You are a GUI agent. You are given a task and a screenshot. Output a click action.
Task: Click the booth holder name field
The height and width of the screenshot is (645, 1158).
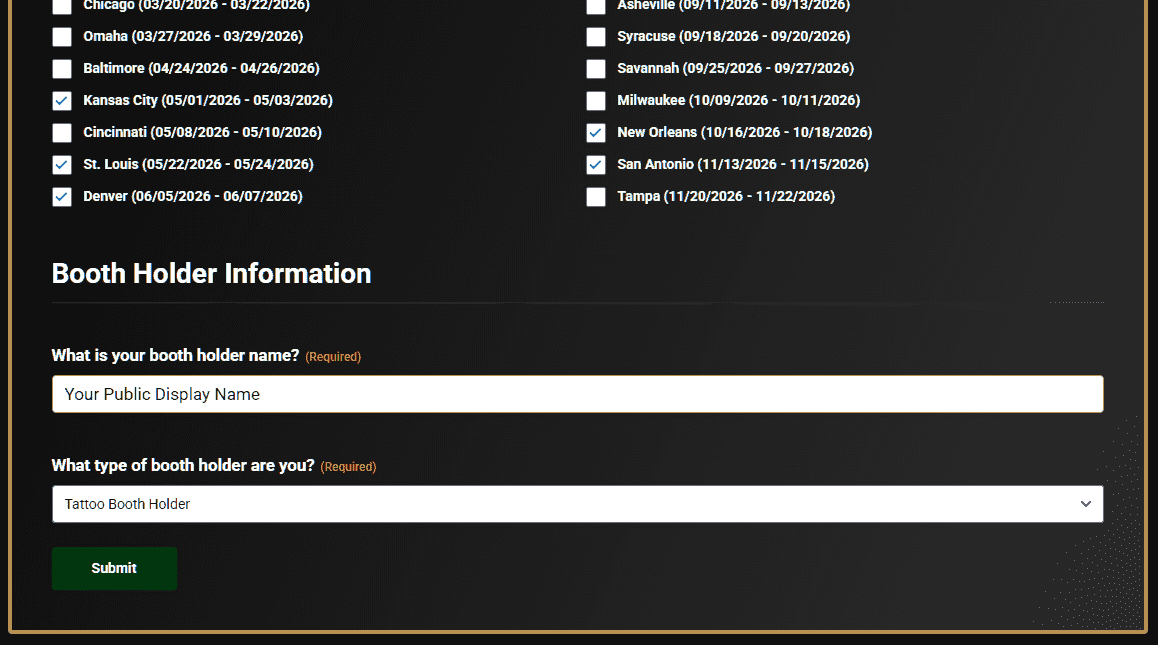pyautogui.click(x=577, y=394)
